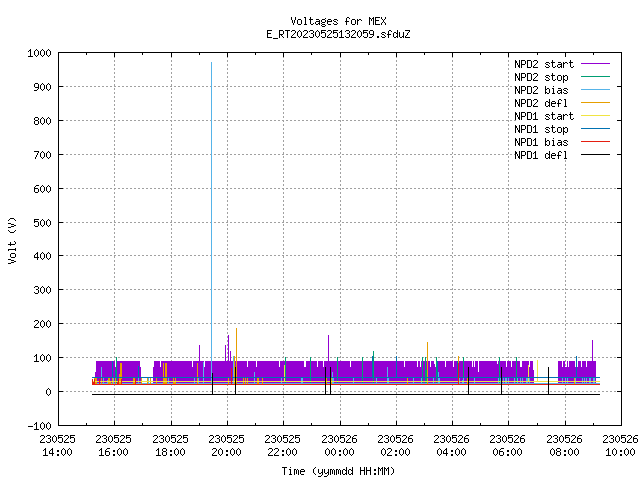The height and width of the screenshot is (480, 640).
Task: Click the 600 y-axis tick label
Action: pos(42,189)
